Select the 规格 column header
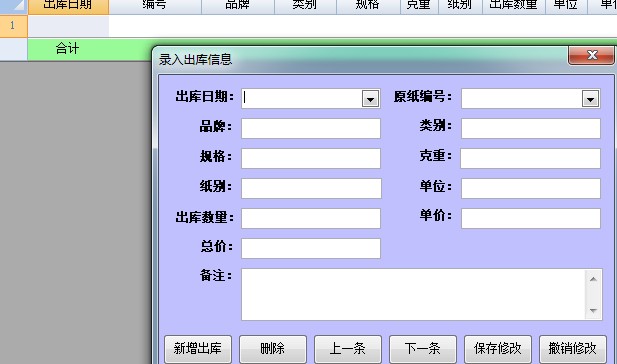The image size is (617, 364). [x=368, y=7]
